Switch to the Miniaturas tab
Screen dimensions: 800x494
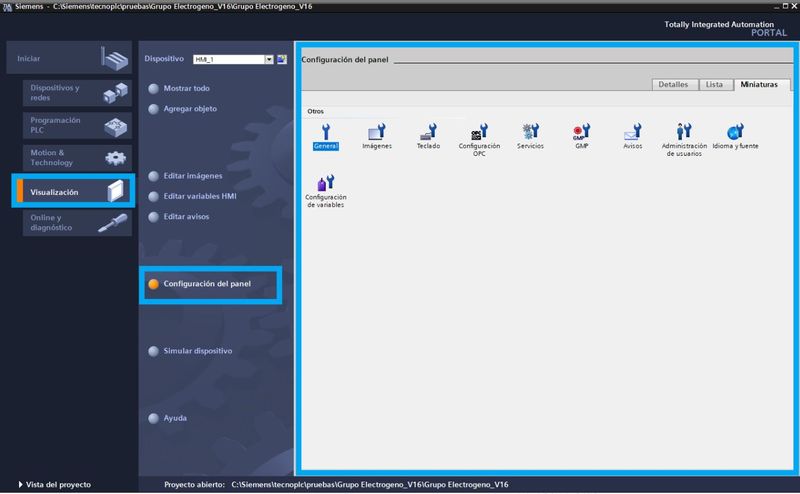coord(759,85)
